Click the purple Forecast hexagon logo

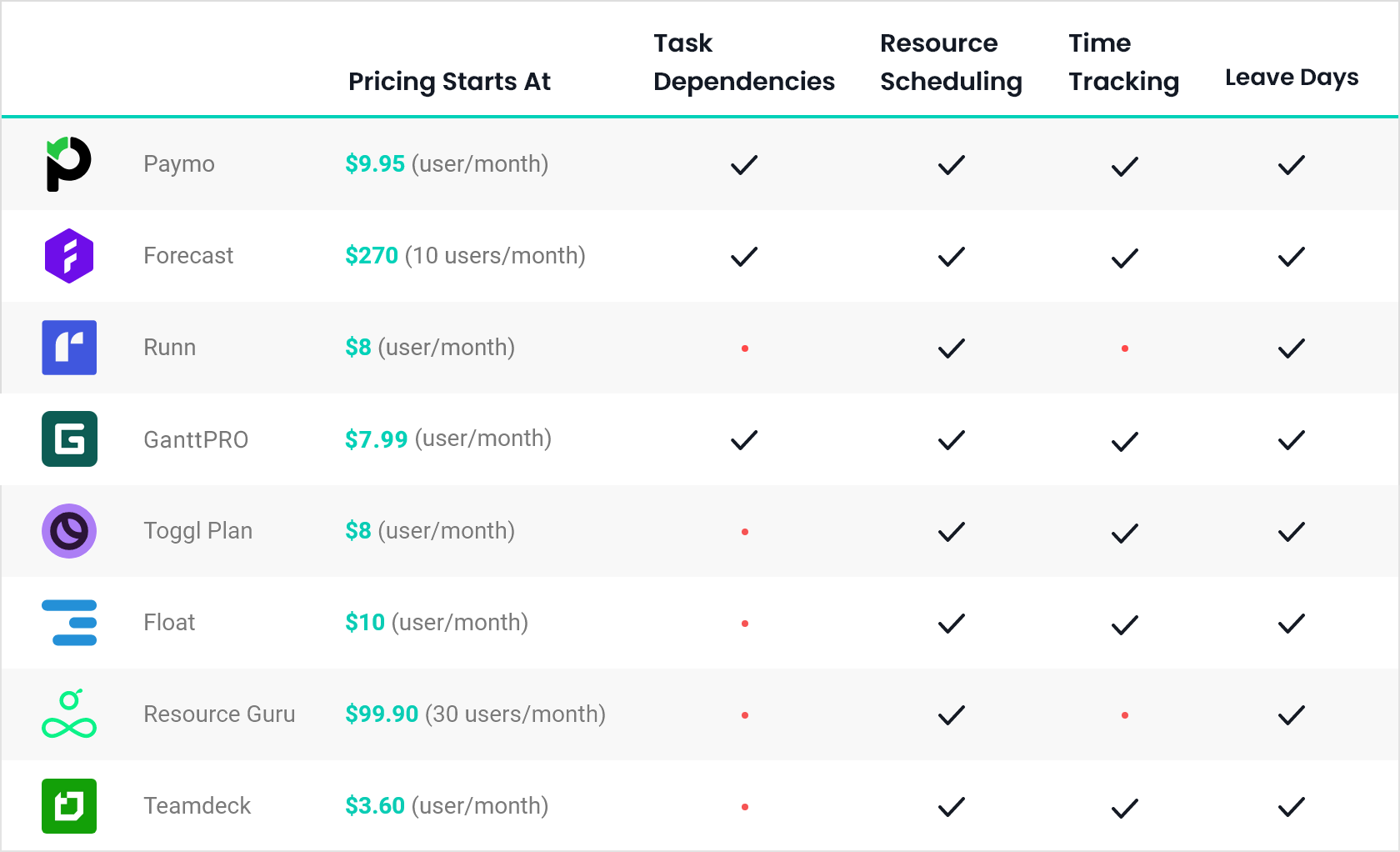click(69, 256)
